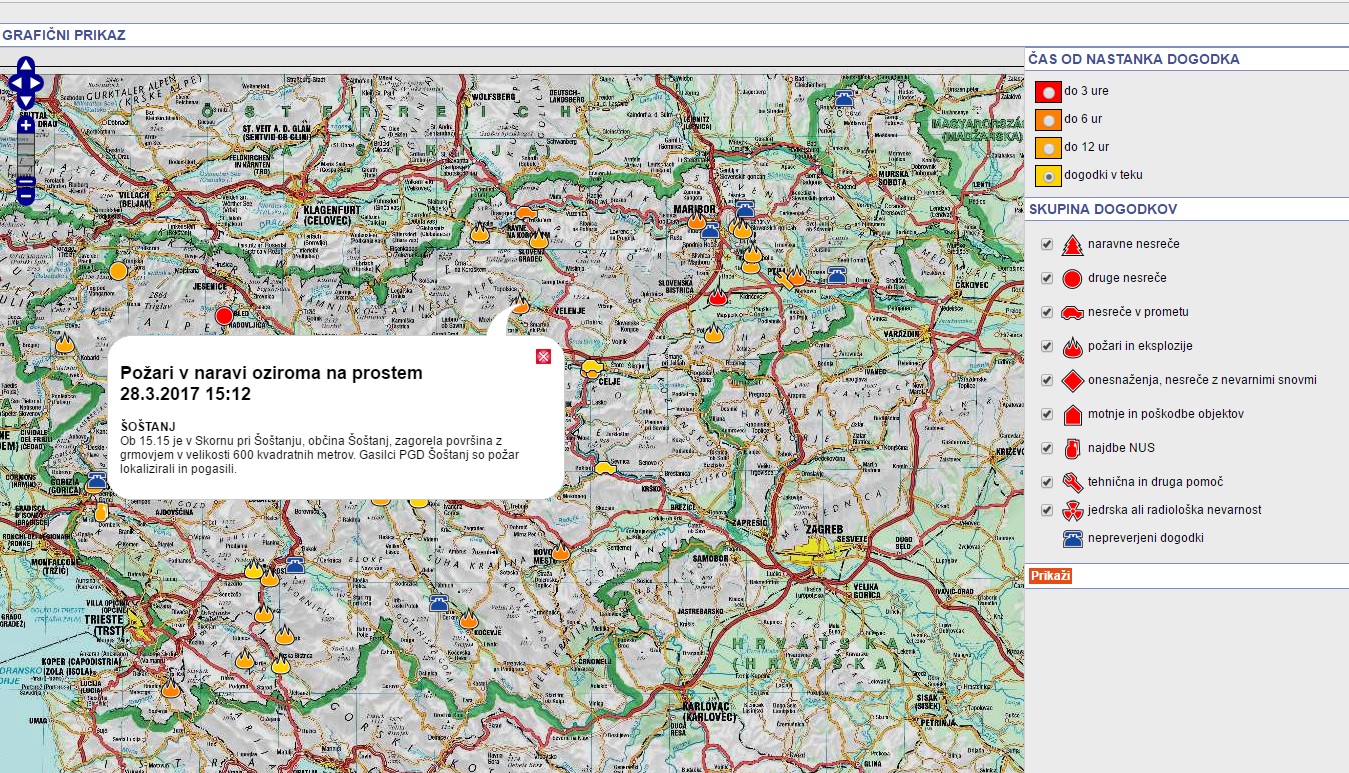
Task: Click the 'ŠOŠTANJ' location label in the popup
Action: tap(147, 427)
